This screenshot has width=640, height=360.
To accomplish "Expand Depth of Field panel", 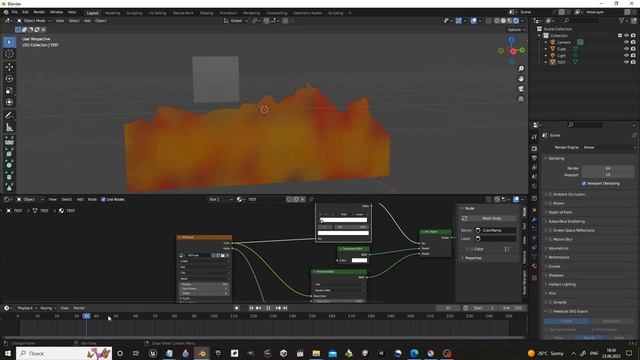I will coord(559,212).
